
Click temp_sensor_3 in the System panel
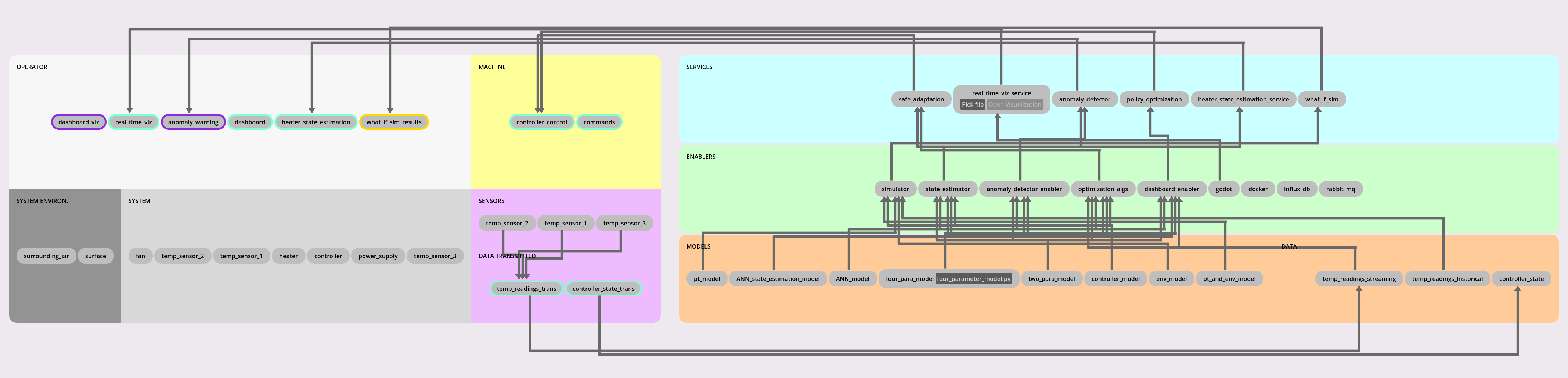(x=435, y=256)
